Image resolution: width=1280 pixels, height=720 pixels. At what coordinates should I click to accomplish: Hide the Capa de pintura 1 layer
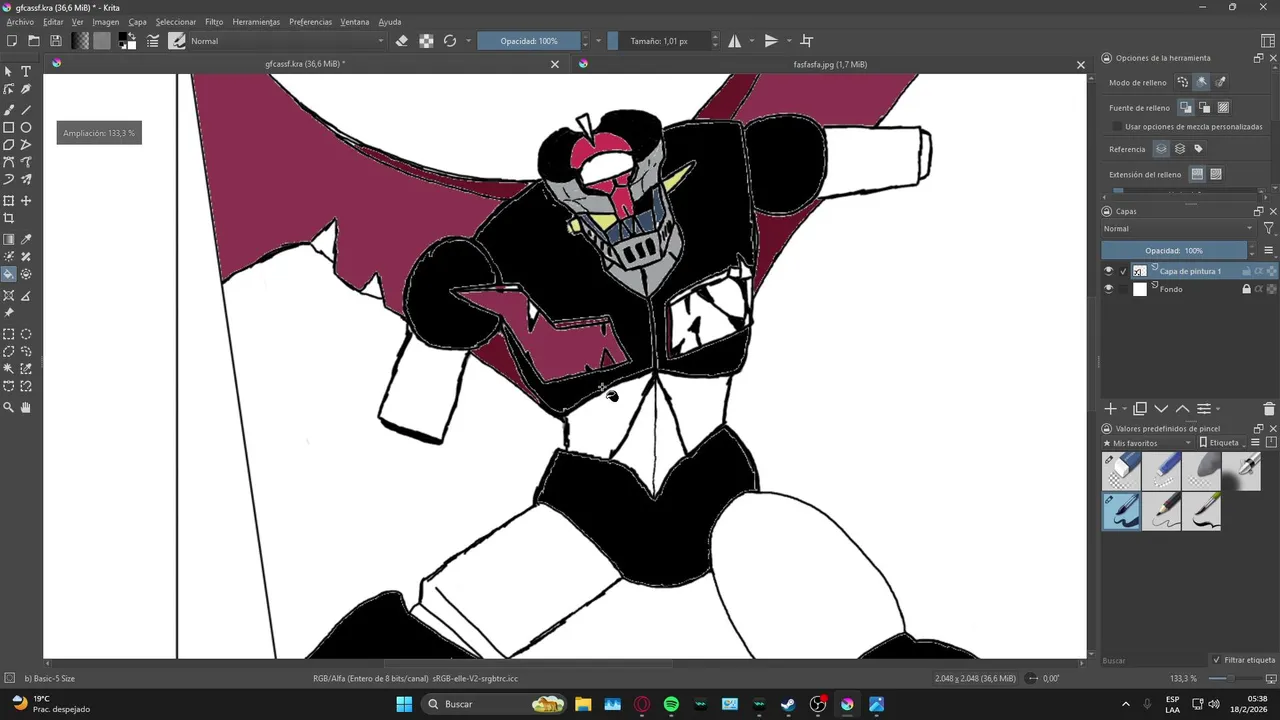tap(1108, 271)
